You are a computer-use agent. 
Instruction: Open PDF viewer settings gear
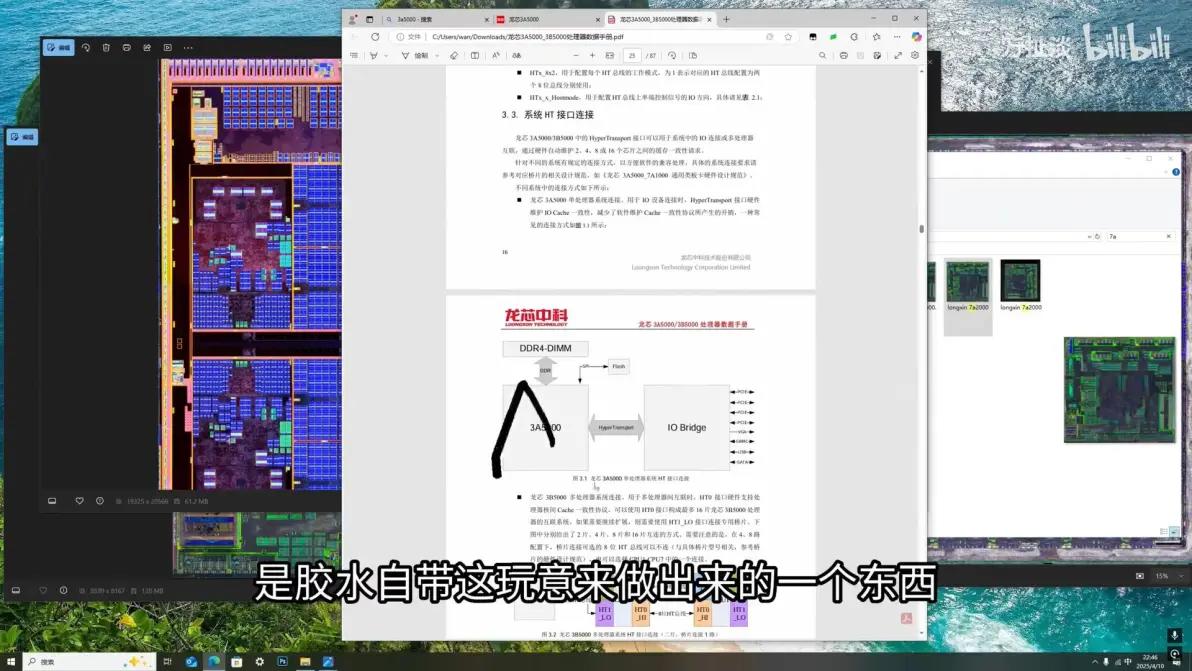click(x=915, y=55)
